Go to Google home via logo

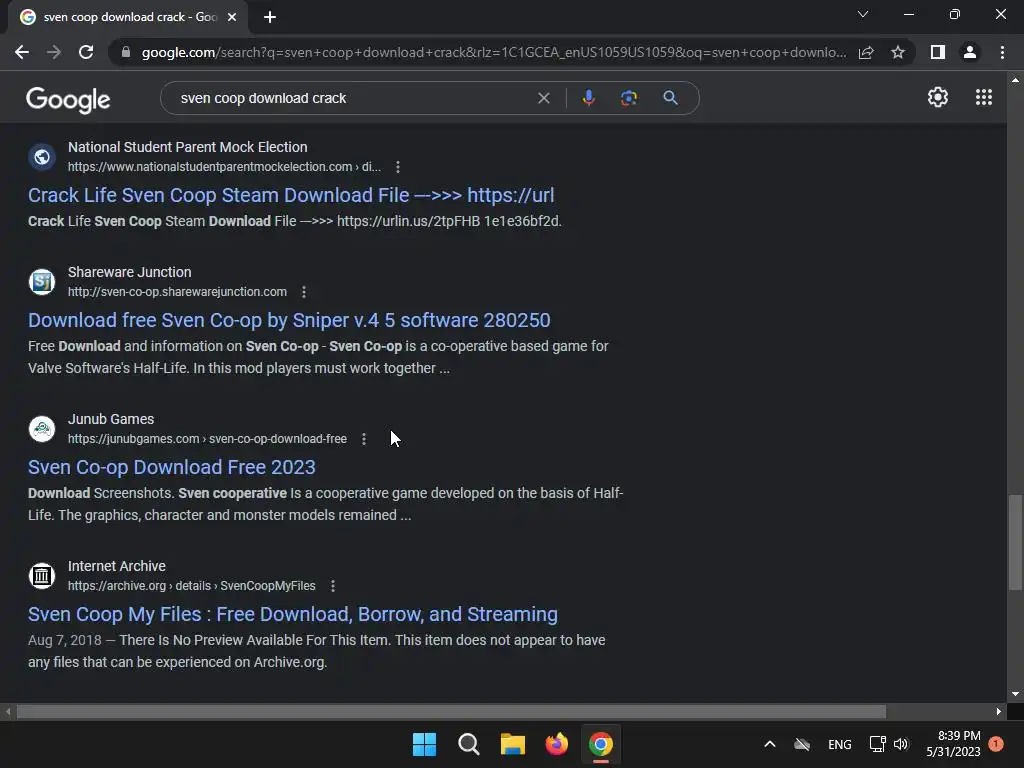[x=68, y=99]
